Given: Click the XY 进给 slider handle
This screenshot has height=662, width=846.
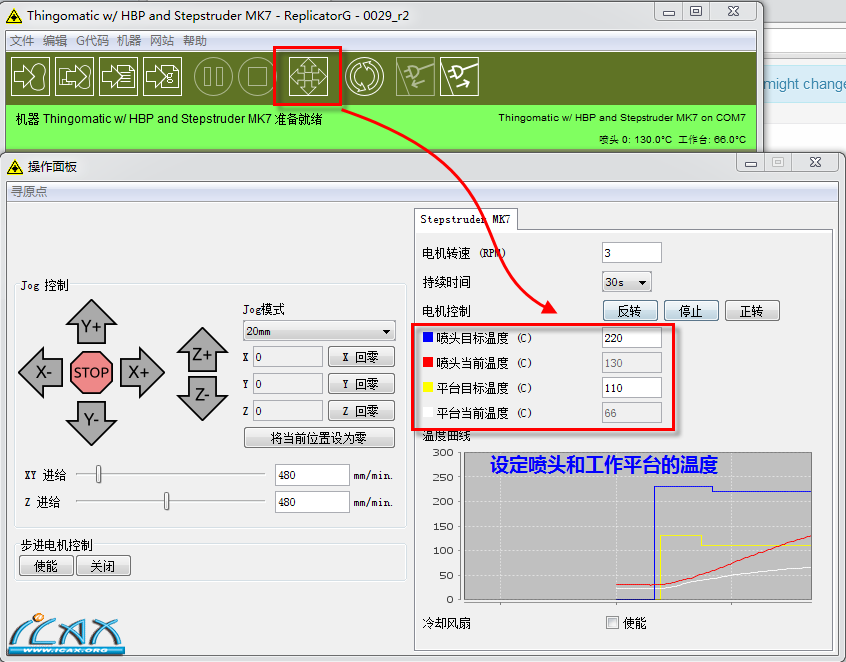Looking at the screenshot, I should point(98,474).
